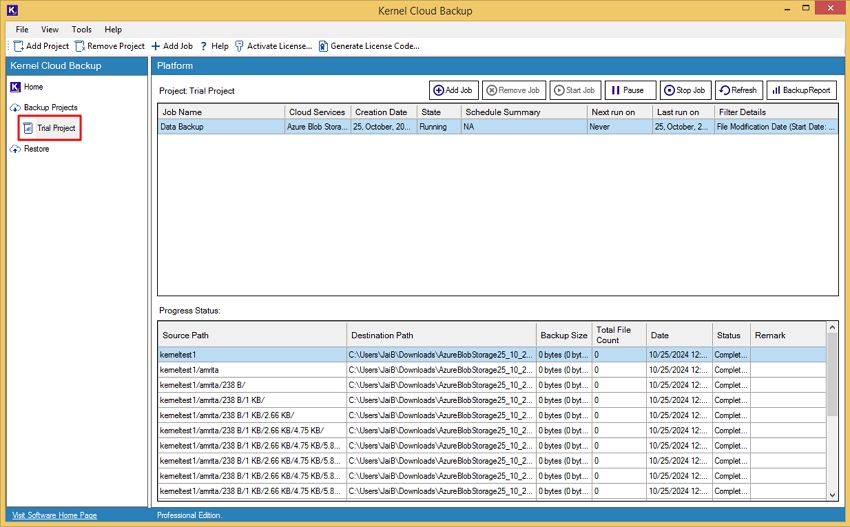
Task: Click the Start Job button
Action: point(575,90)
